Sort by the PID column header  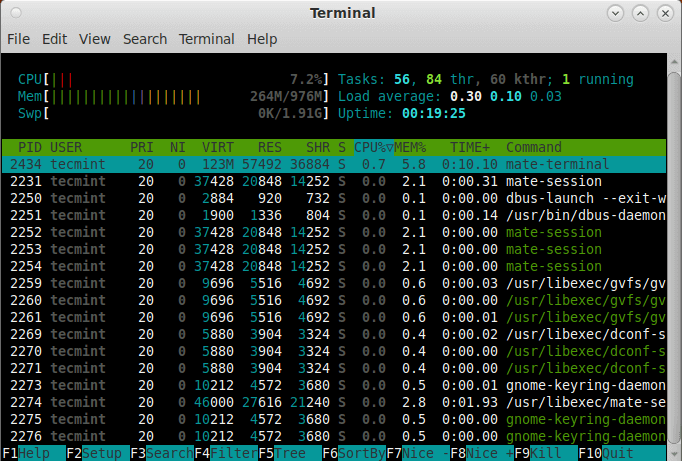[30, 147]
